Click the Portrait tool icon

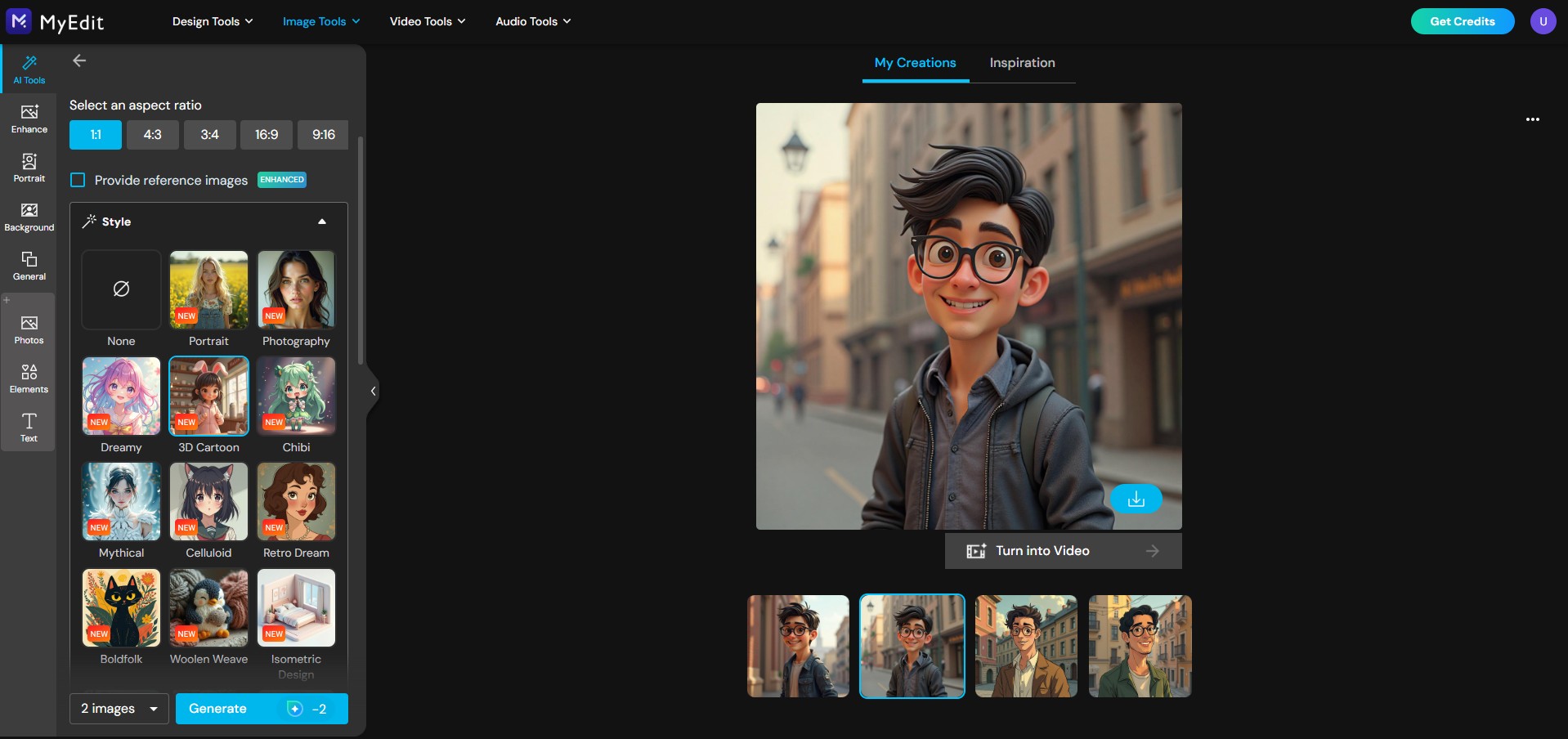(29, 168)
